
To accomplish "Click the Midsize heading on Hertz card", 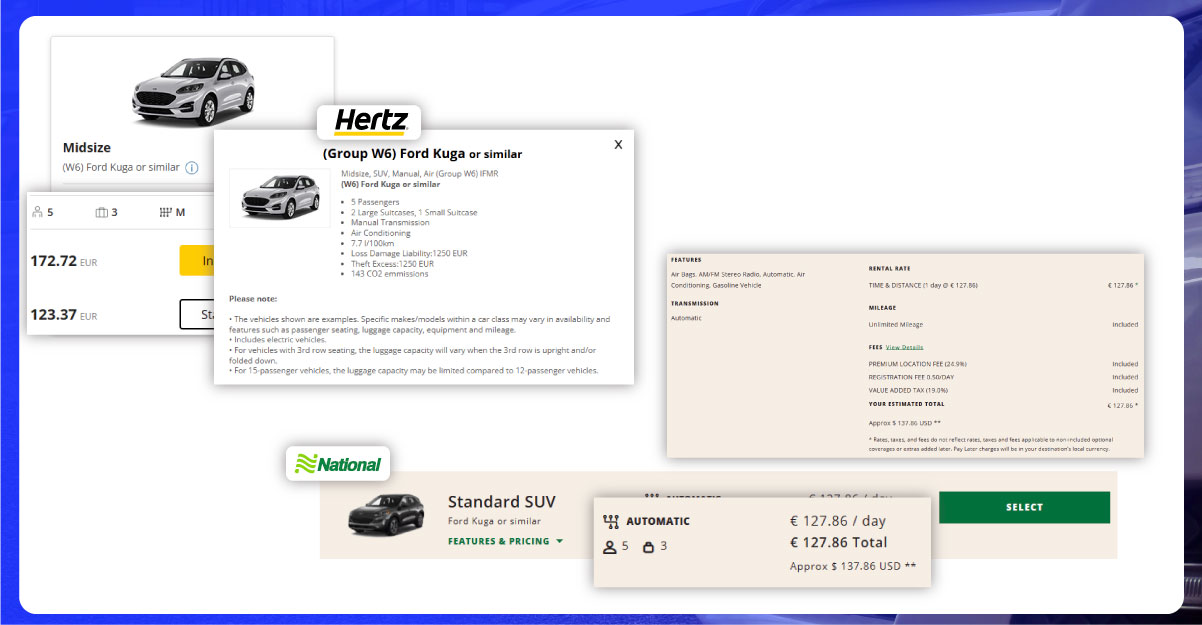I will [86, 147].
